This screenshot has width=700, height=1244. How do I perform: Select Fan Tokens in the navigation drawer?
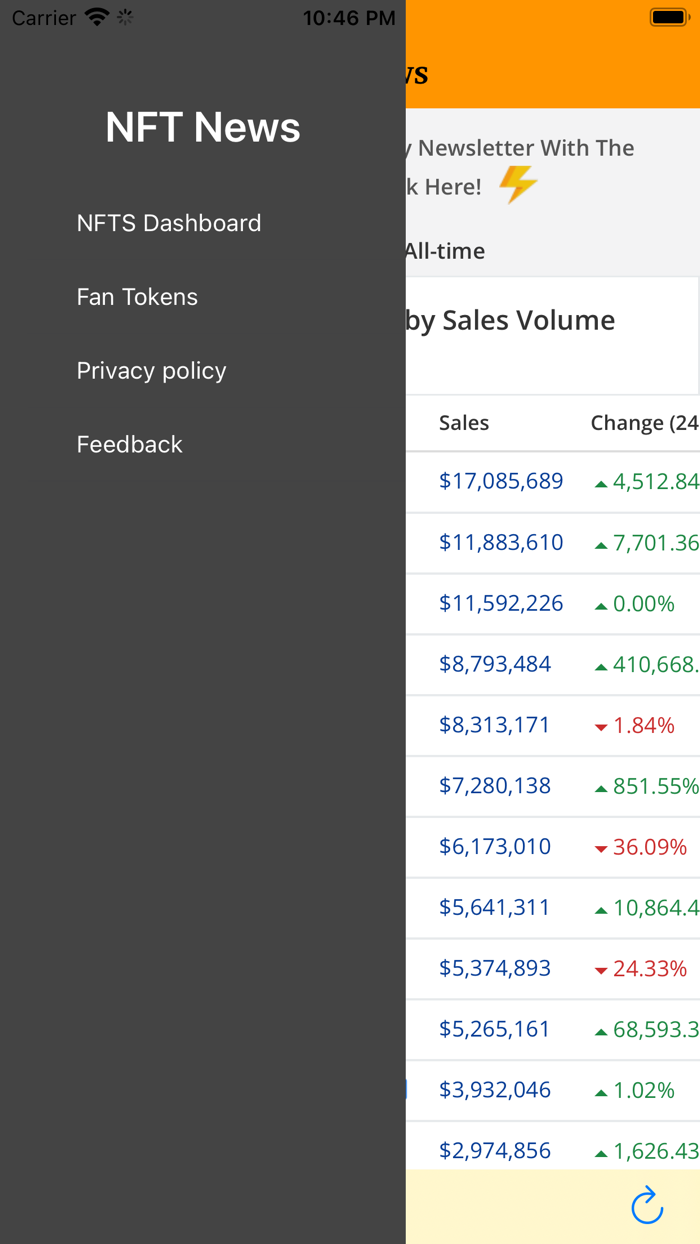click(x=137, y=297)
